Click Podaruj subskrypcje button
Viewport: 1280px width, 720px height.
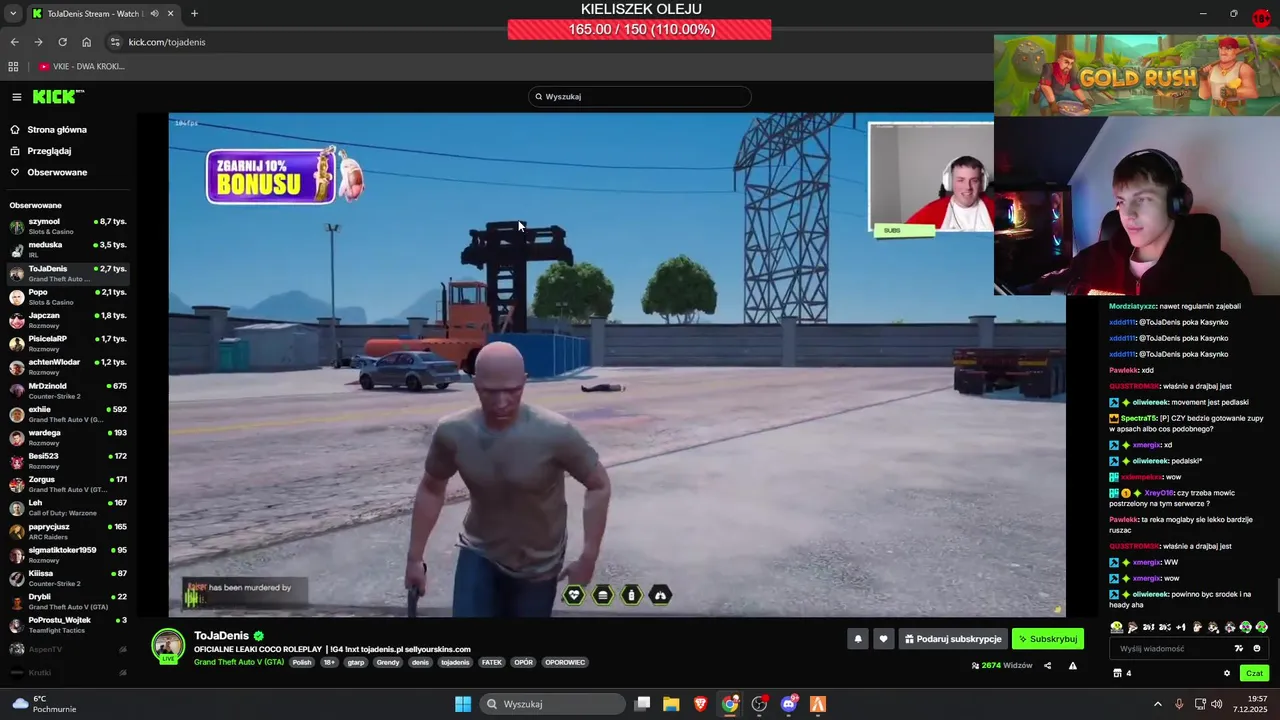coord(953,639)
